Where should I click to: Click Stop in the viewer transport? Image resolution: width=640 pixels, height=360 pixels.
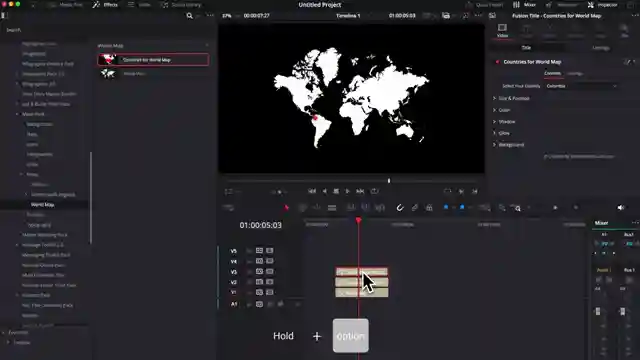click(x=336, y=191)
